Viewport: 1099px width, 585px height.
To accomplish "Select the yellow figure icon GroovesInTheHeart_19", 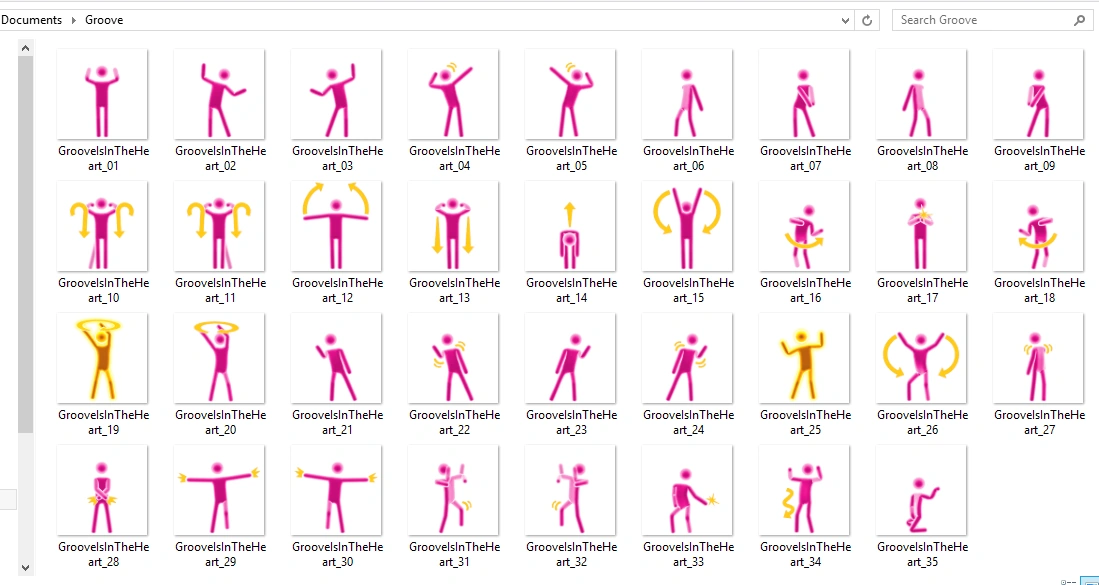I will coord(102,358).
